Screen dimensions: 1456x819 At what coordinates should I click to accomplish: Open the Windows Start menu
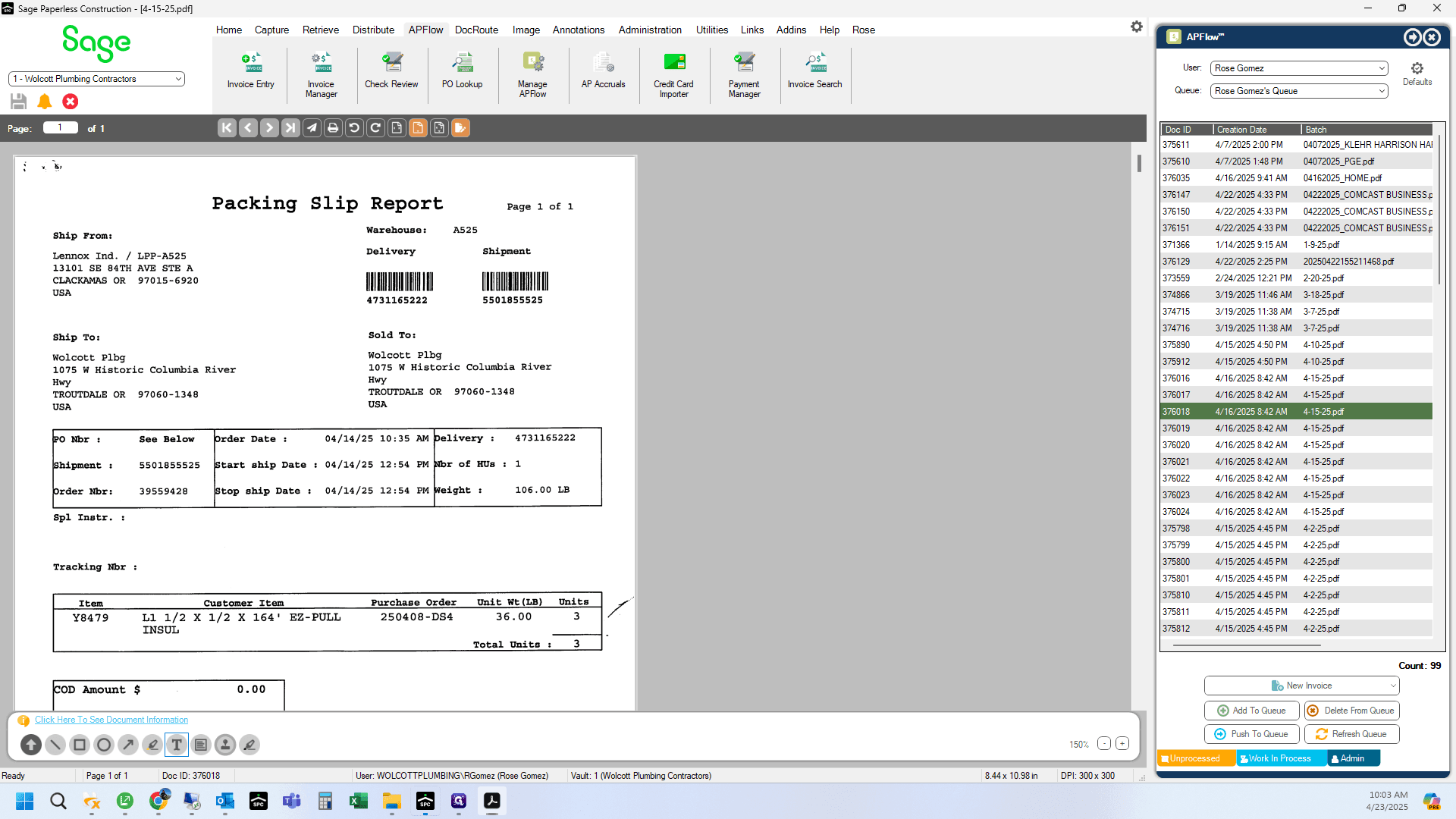coord(25,802)
